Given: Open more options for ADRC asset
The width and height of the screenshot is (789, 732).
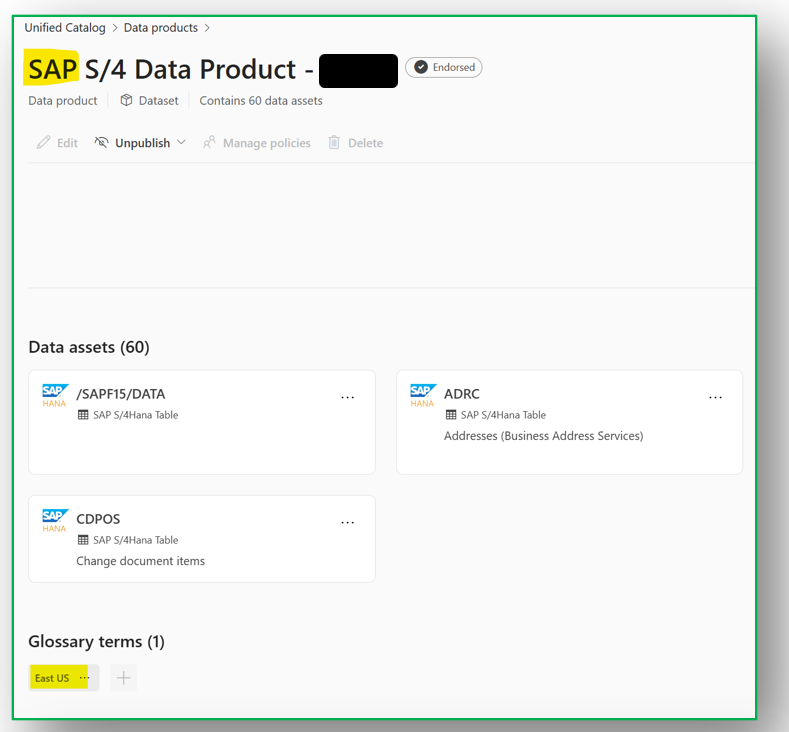Looking at the screenshot, I should (716, 397).
